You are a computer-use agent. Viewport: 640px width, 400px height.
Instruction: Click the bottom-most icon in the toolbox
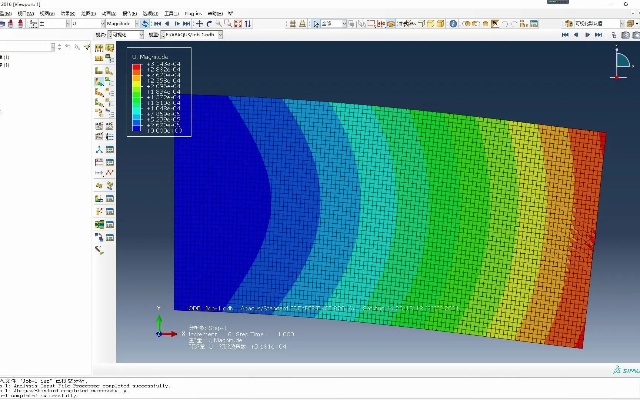click(99, 250)
